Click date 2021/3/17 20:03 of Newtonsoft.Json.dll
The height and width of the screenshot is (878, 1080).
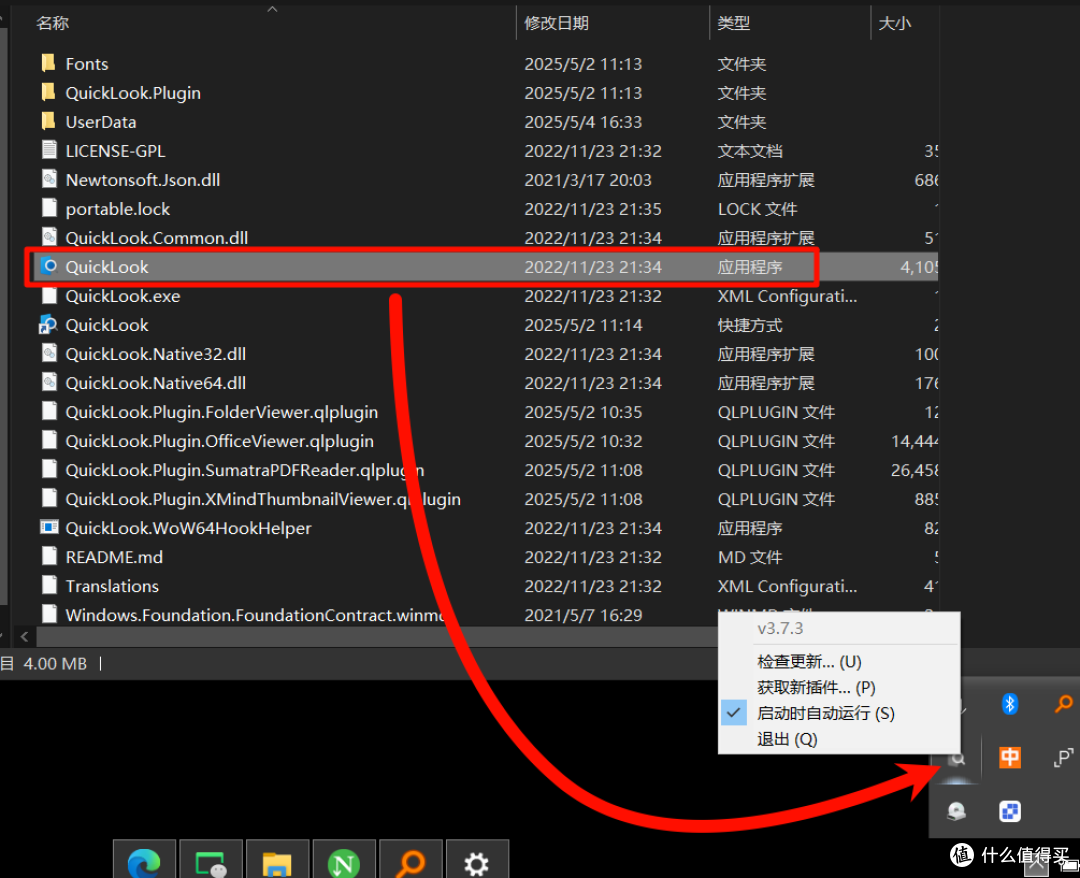[588, 180]
